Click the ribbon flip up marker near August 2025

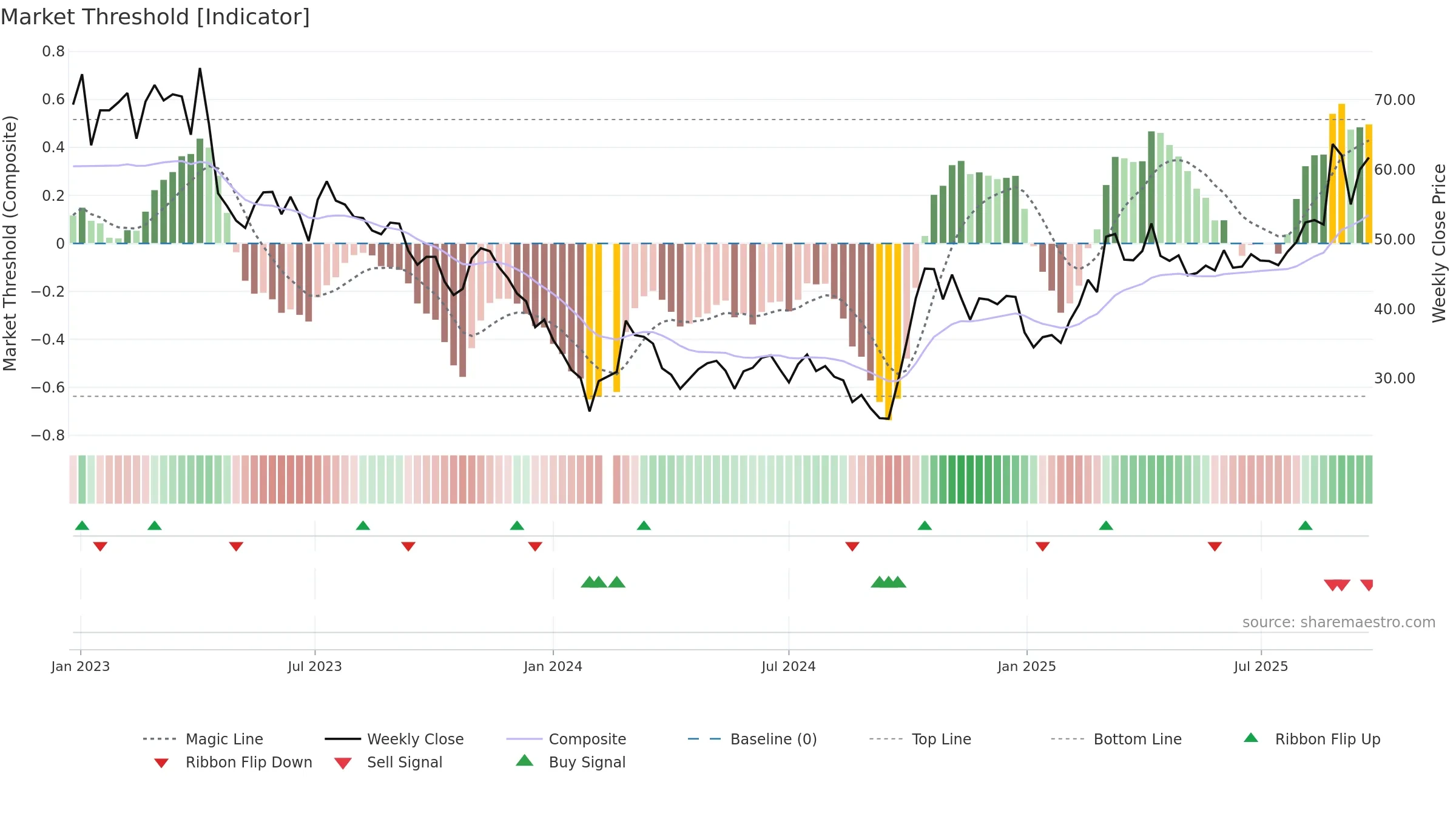click(x=1306, y=525)
